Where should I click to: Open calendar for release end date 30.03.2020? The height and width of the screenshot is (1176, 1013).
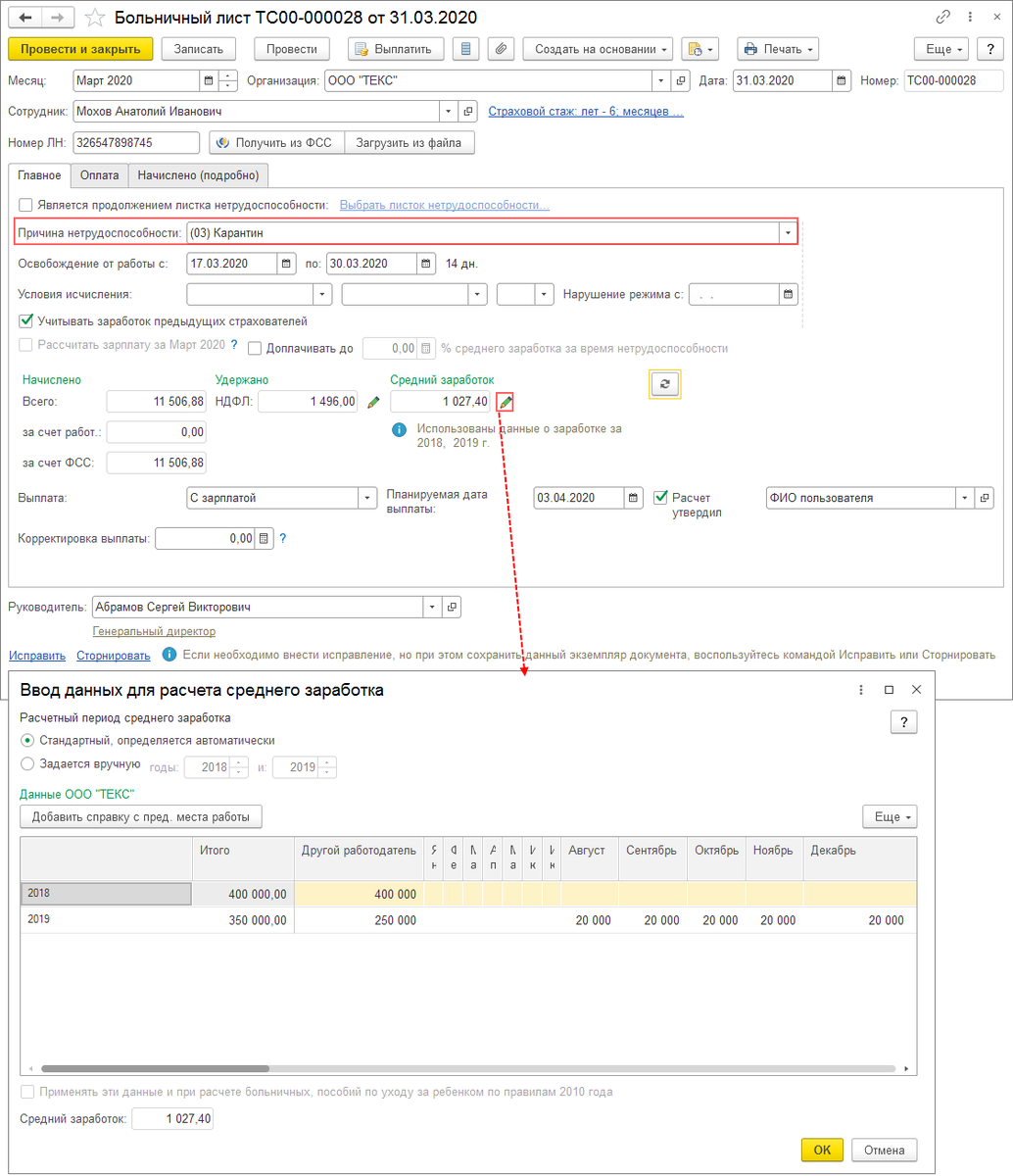pos(426,264)
